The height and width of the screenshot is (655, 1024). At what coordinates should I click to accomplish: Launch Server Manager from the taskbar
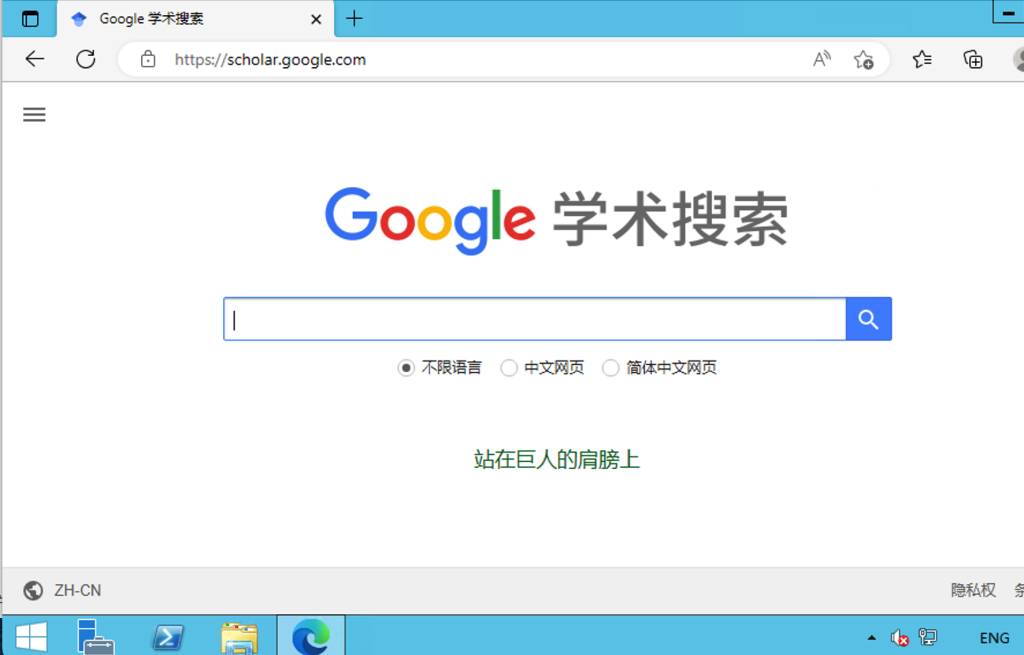(x=95, y=636)
